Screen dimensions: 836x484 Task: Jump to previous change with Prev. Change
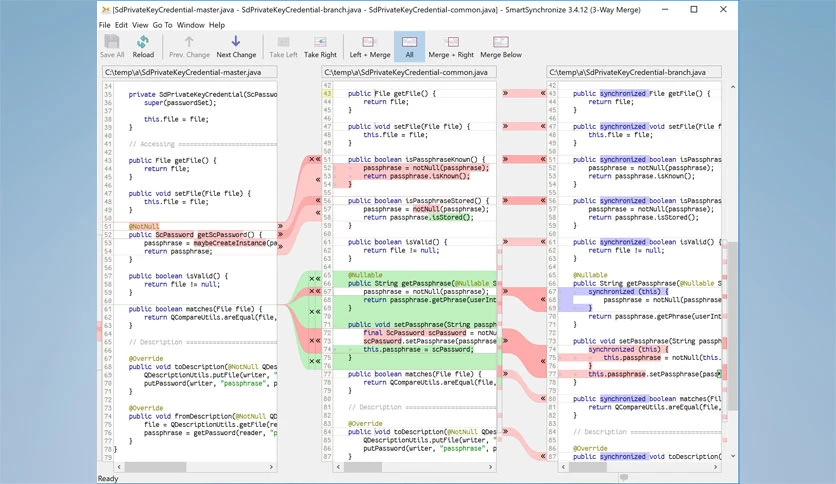[189, 46]
